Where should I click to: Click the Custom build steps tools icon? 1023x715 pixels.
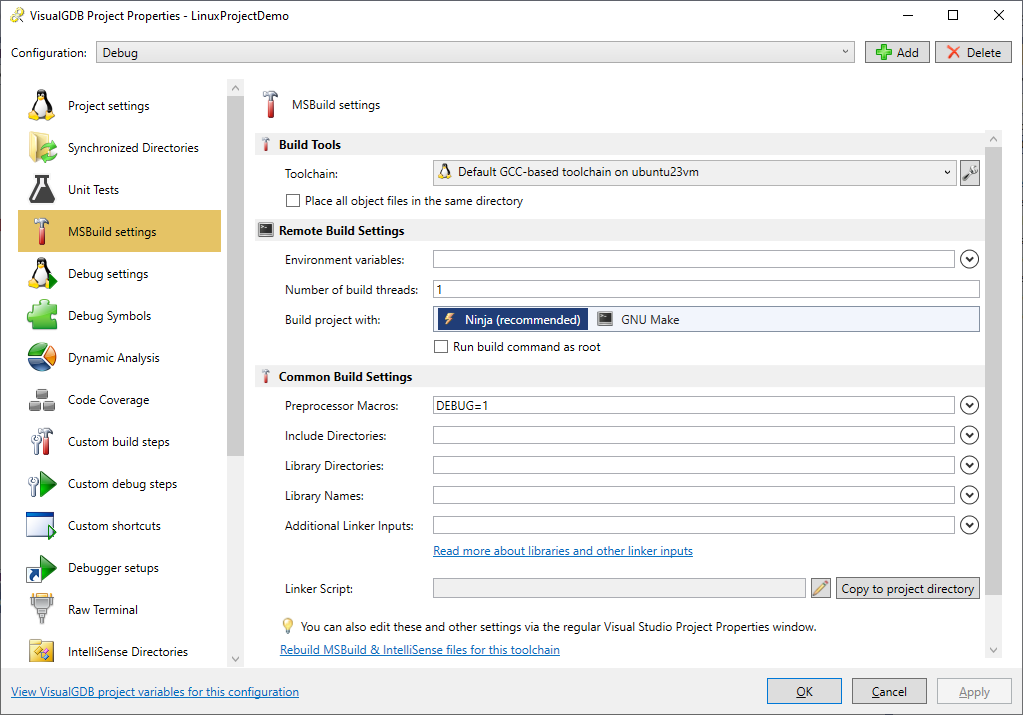pyautogui.click(x=41, y=441)
